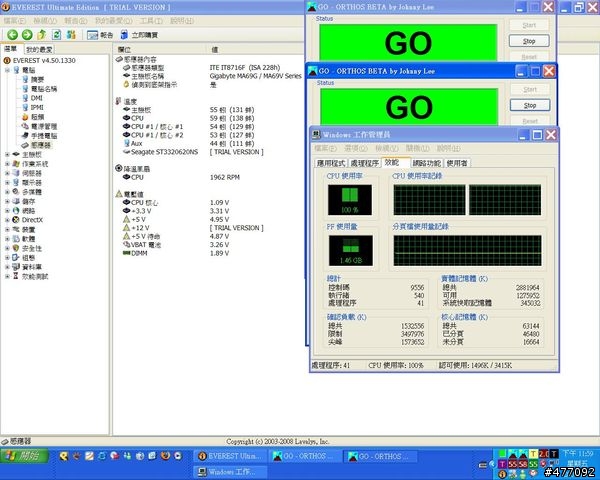
Task: Click the green Back arrow in EVEREST toolbar
Action: click(x=12, y=35)
